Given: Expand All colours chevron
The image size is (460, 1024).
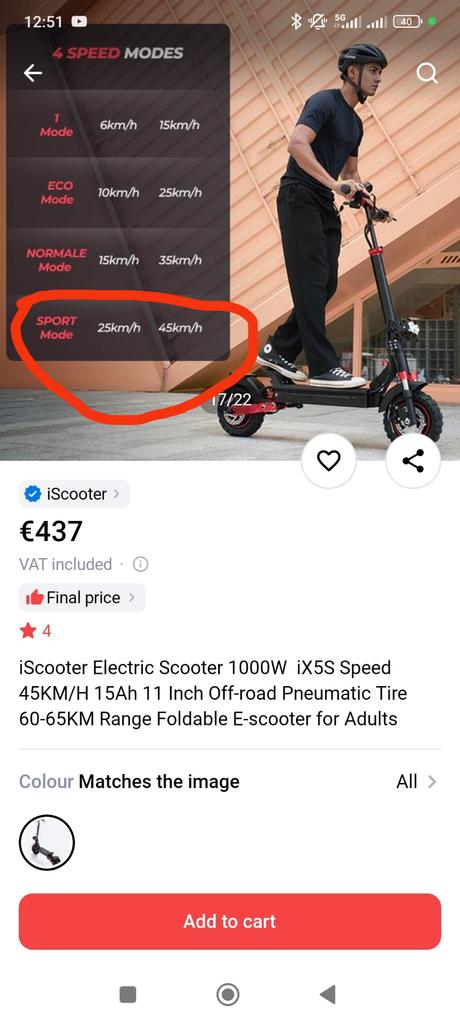Looking at the screenshot, I should click(431, 782).
